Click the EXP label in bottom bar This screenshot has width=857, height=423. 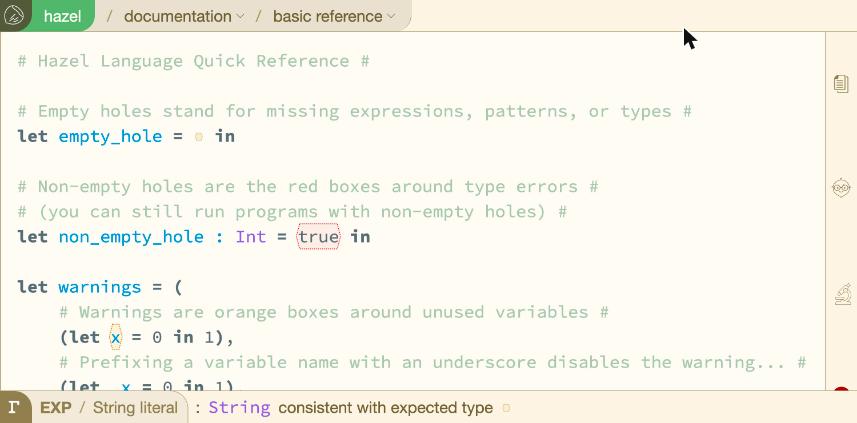tap(56, 408)
